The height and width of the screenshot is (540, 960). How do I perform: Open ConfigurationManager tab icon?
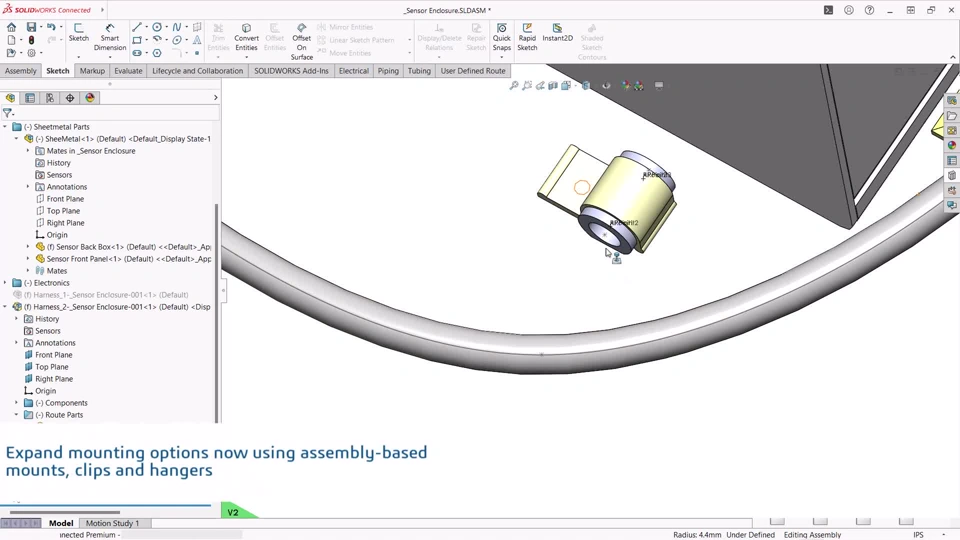(x=50, y=98)
